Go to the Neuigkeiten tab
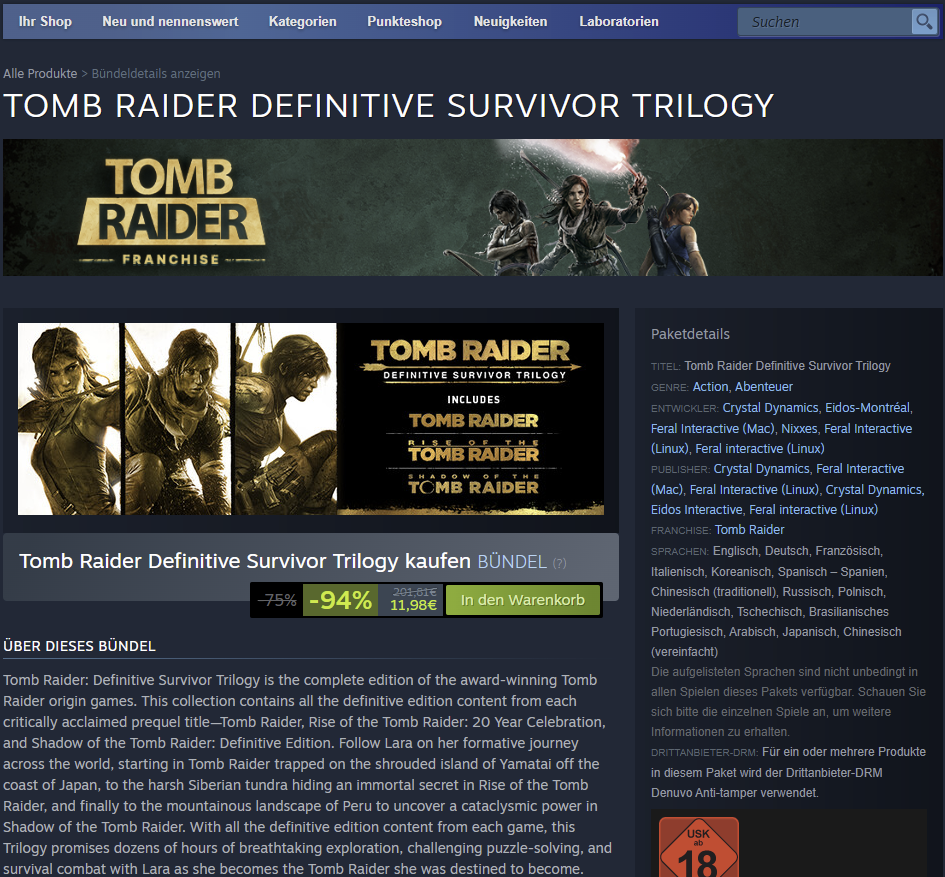Image resolution: width=945 pixels, height=877 pixels. coord(510,22)
